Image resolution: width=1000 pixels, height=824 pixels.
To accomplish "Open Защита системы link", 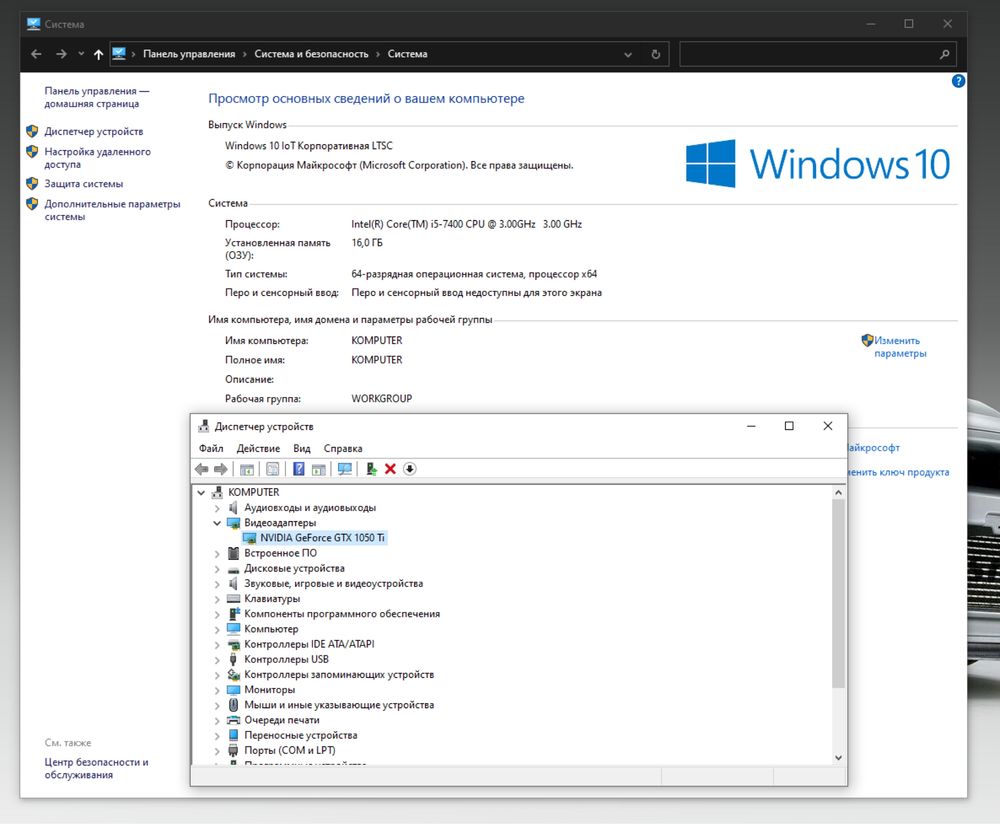I will [x=84, y=184].
